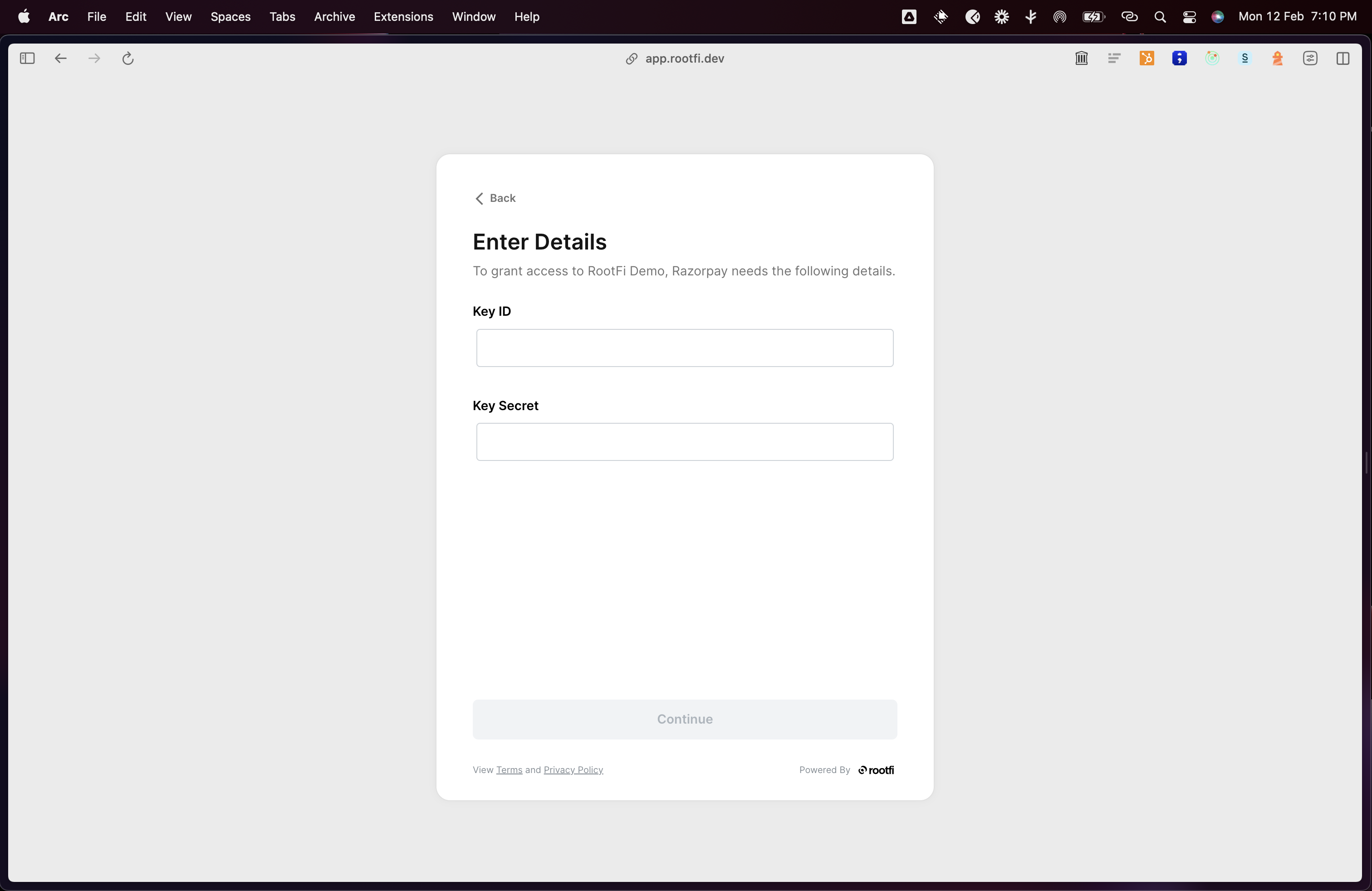Viewport: 1372px width, 891px height.
Task: Go back one page in the browser
Action: (60, 58)
